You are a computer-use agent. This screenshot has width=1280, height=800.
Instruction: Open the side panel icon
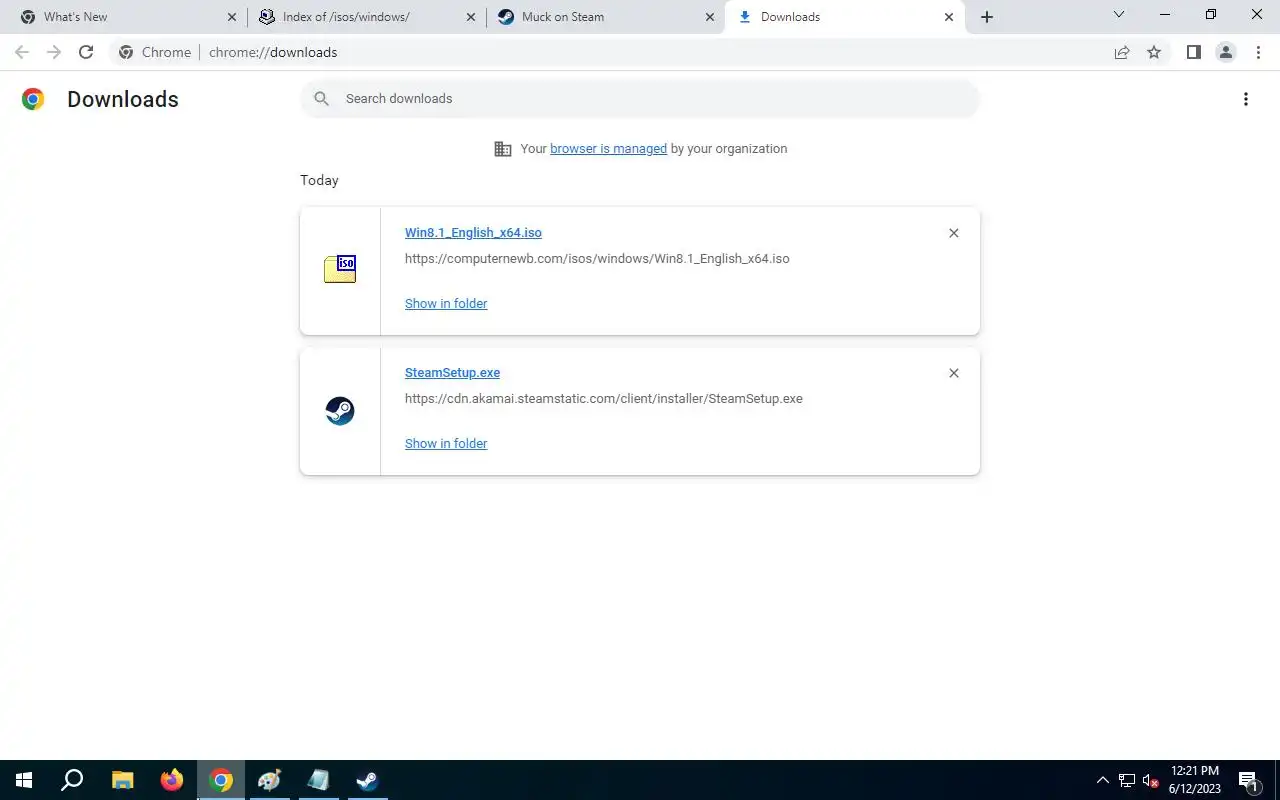(1193, 52)
